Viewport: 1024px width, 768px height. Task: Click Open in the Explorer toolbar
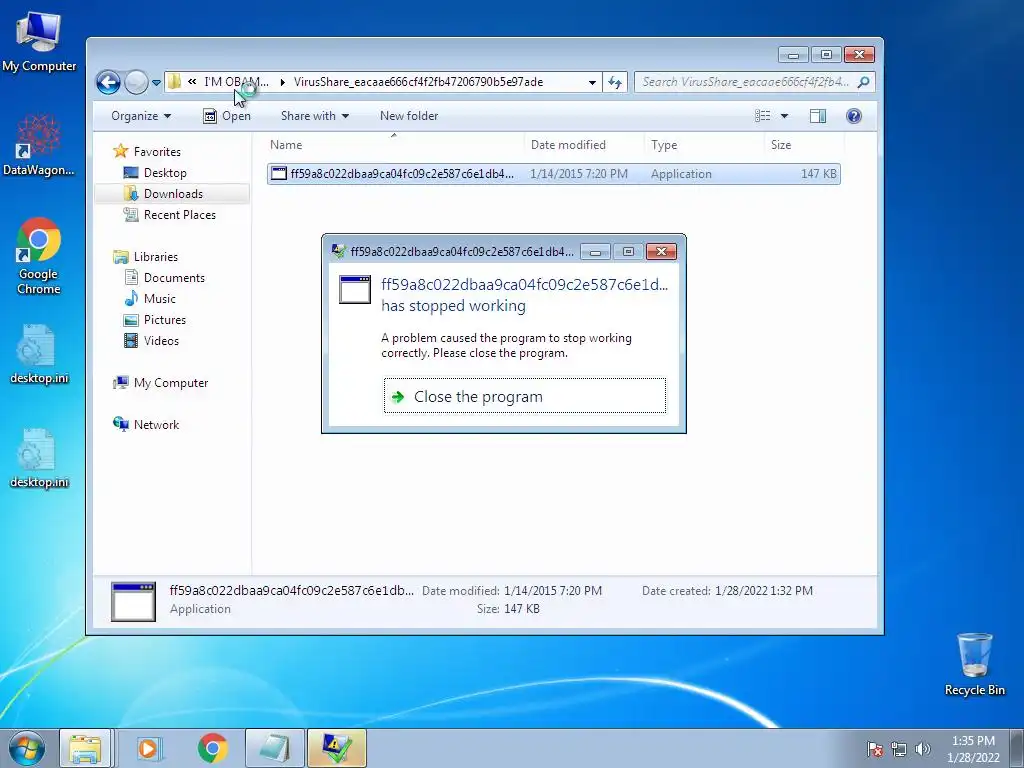227,116
